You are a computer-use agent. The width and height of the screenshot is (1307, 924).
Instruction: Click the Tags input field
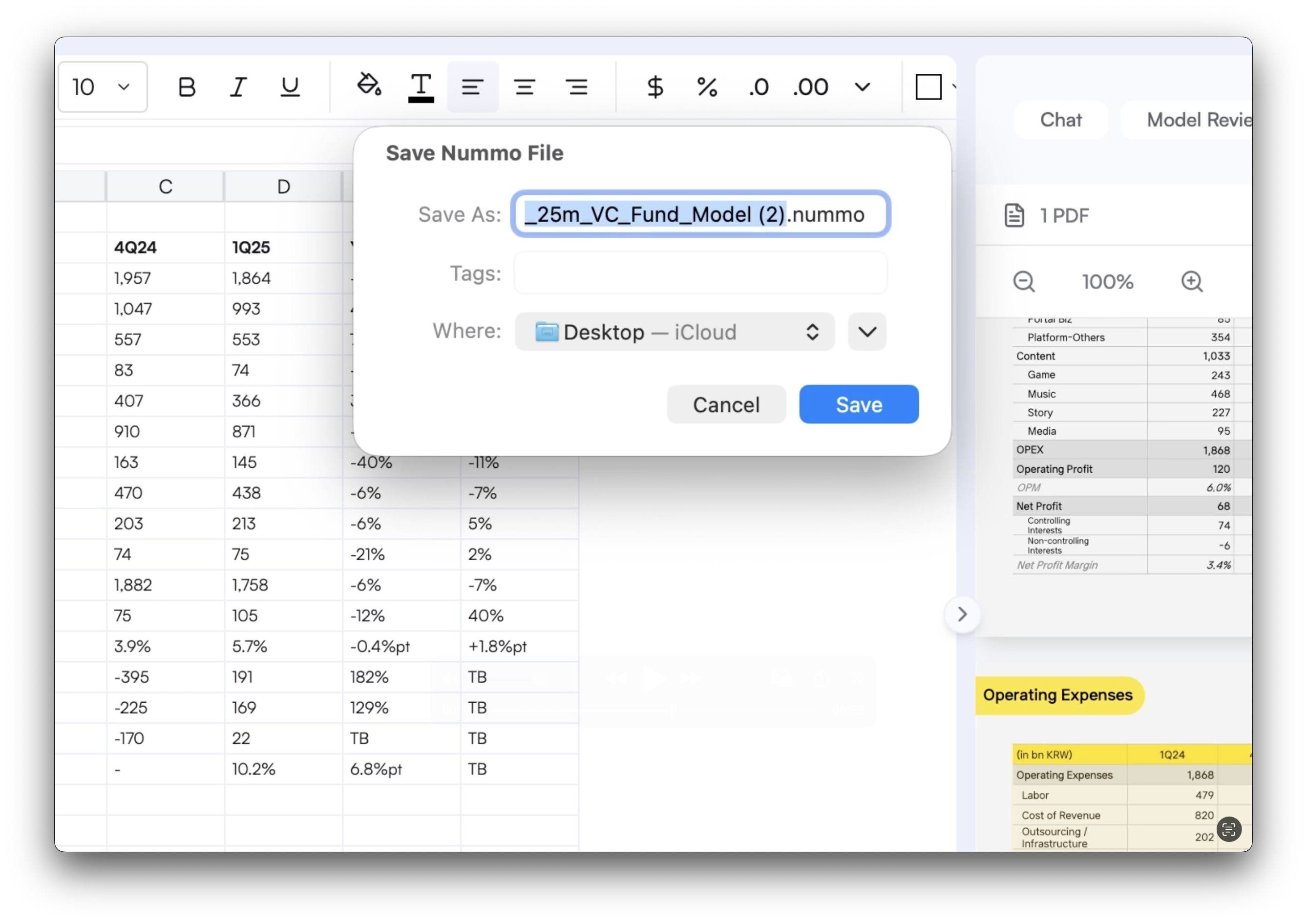[x=700, y=273]
